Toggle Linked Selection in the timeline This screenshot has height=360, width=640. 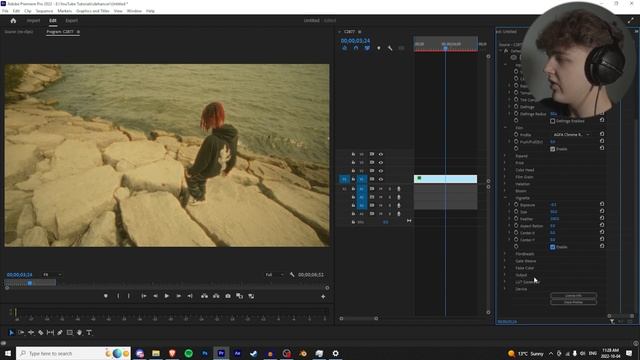pyautogui.click(x=367, y=48)
